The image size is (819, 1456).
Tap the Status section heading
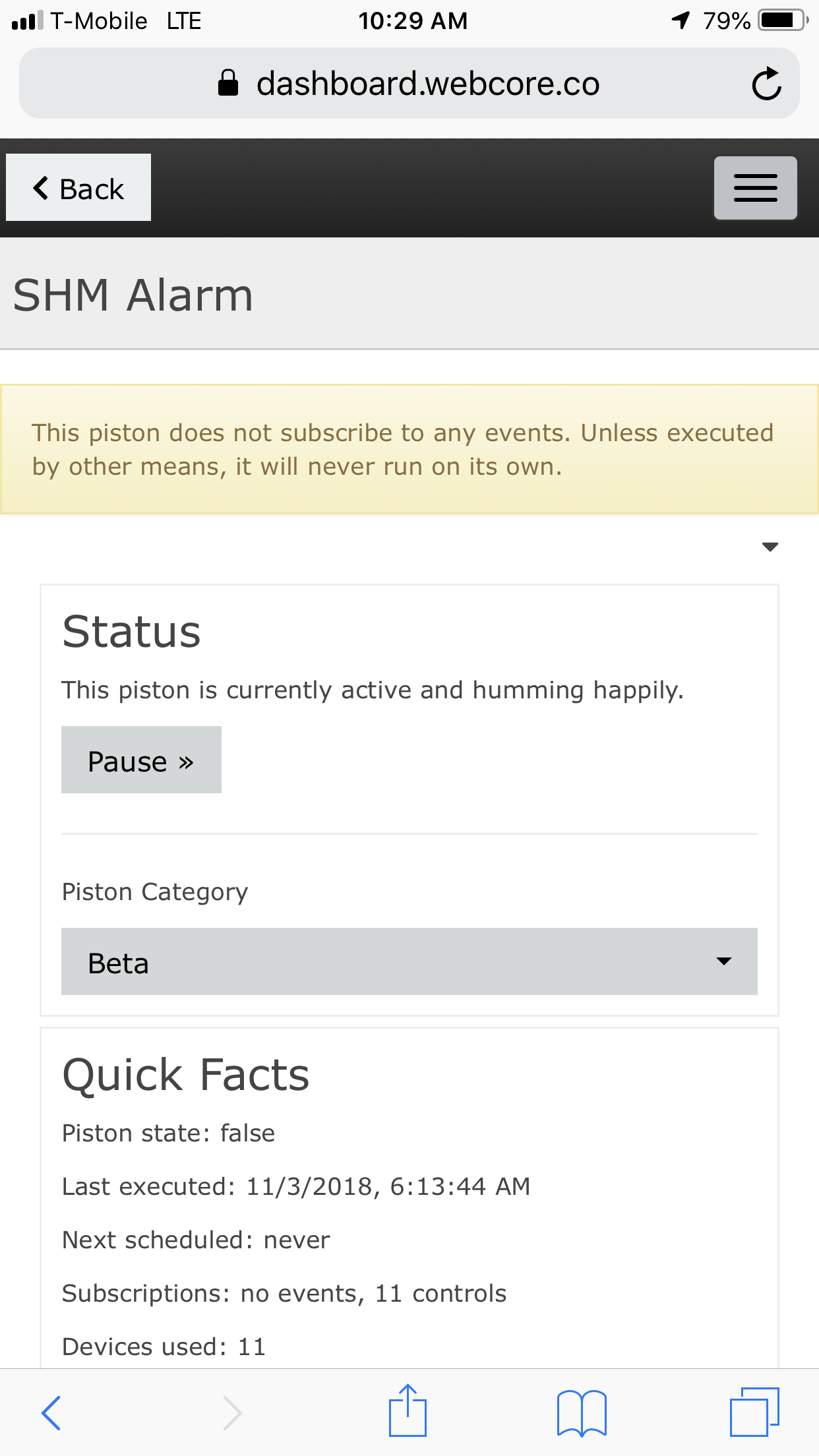131,632
